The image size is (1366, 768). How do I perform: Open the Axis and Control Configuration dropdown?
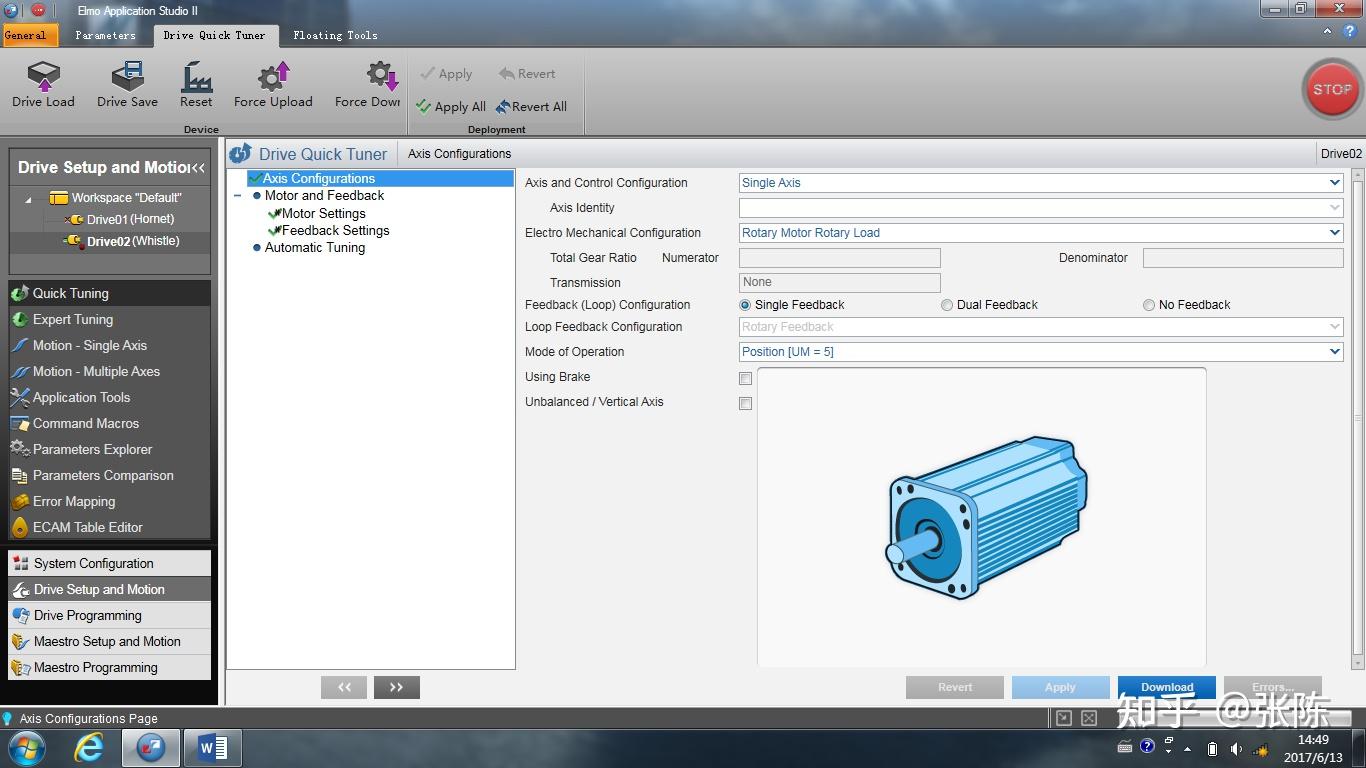pyautogui.click(x=1334, y=183)
